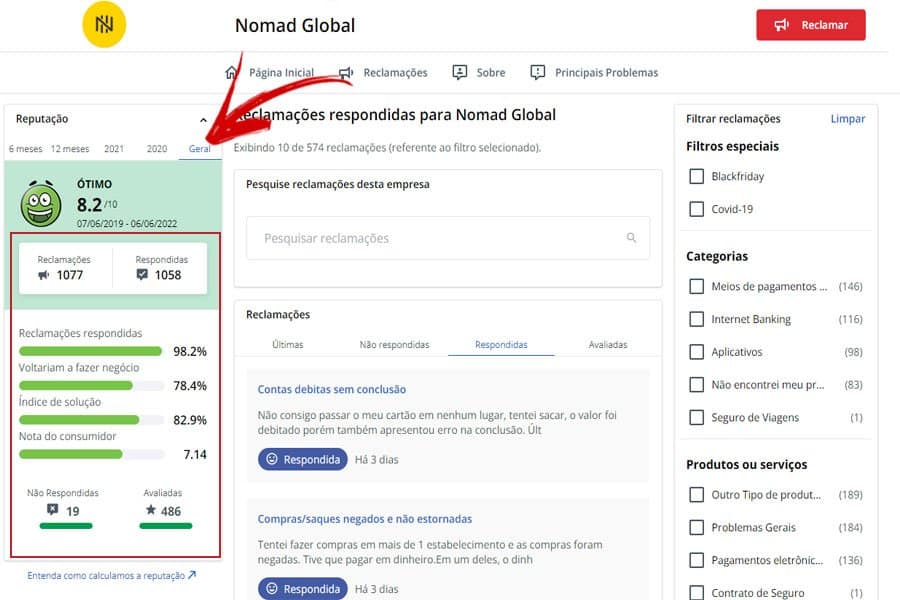Open the Não respondidas tab
The width and height of the screenshot is (900, 600).
point(394,344)
